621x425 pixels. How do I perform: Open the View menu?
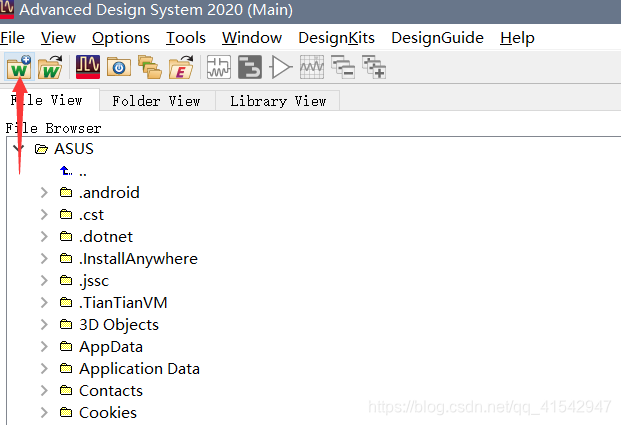click(x=58, y=38)
